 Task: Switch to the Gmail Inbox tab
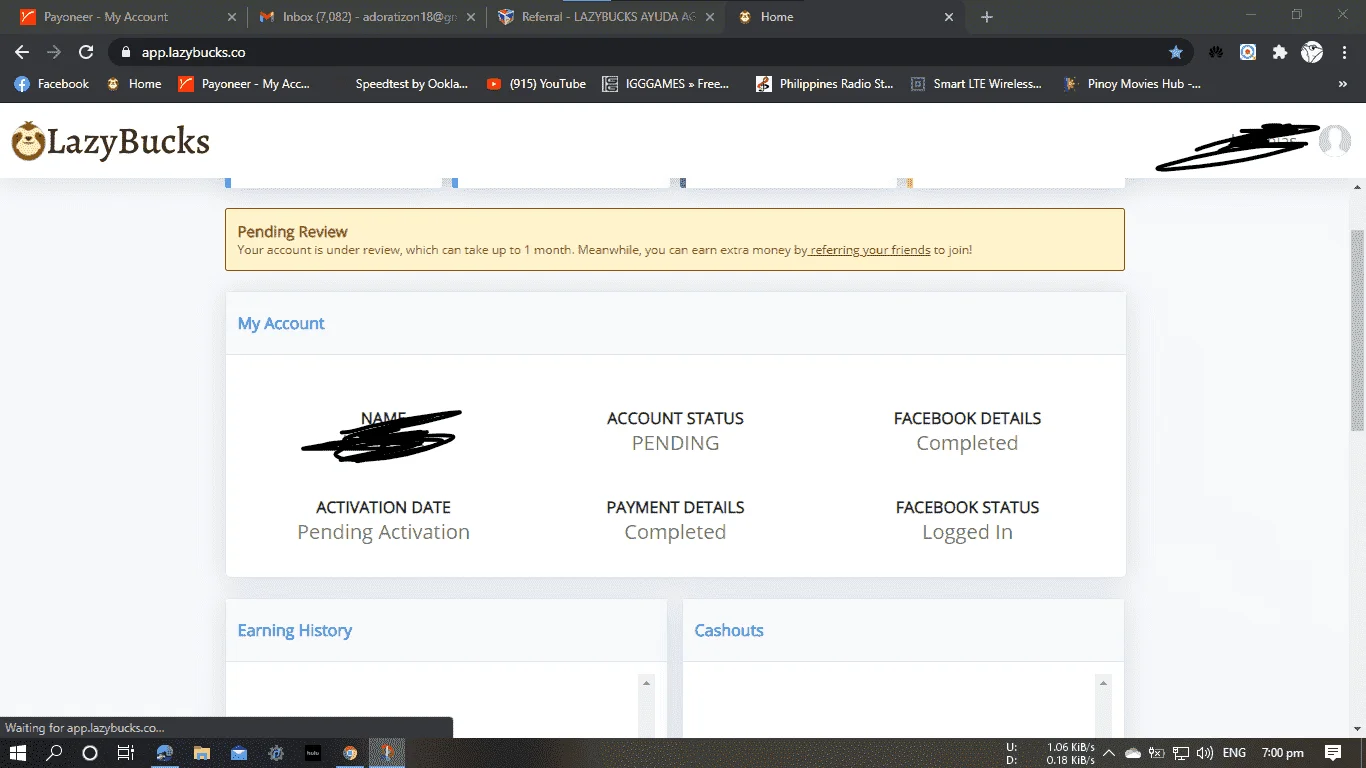point(365,17)
